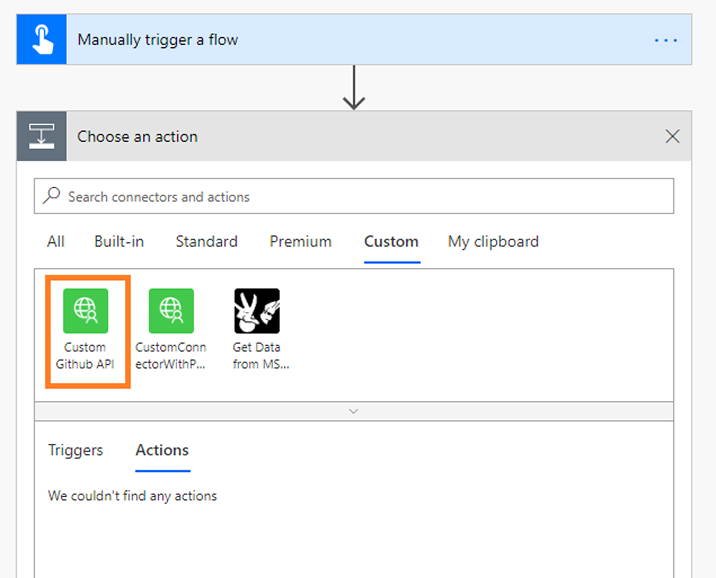This screenshot has height=578, width=716.
Task: Show the Standard connectors tab
Action: (x=206, y=242)
